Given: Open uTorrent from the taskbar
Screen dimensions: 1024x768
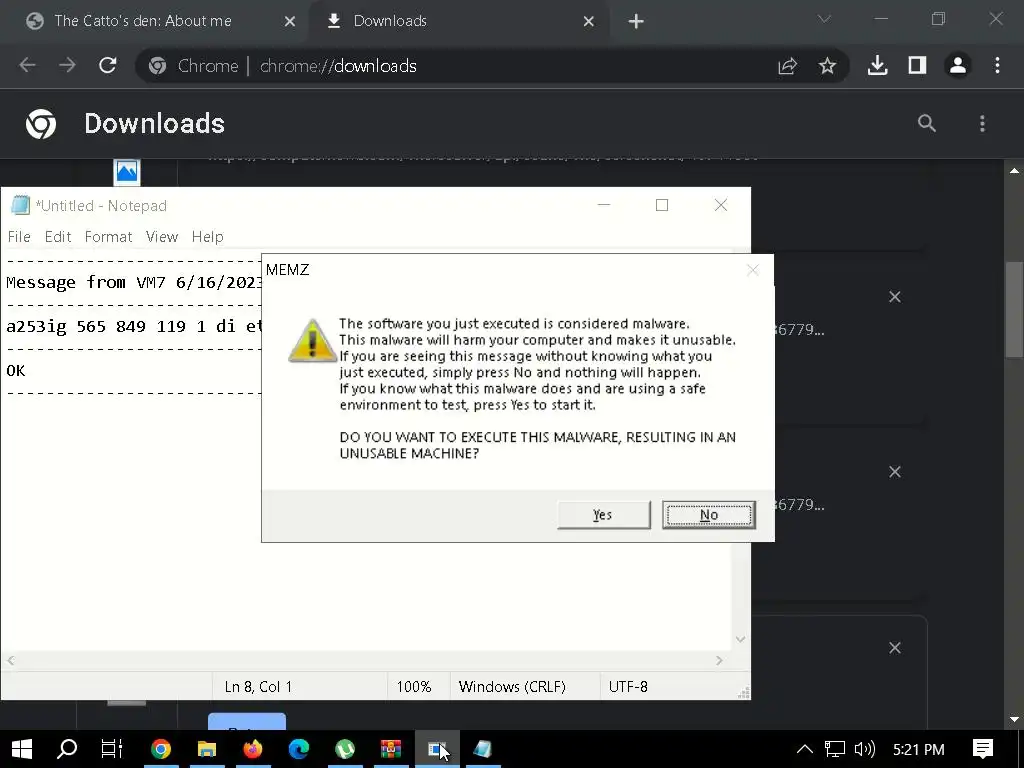Looking at the screenshot, I should point(345,749).
